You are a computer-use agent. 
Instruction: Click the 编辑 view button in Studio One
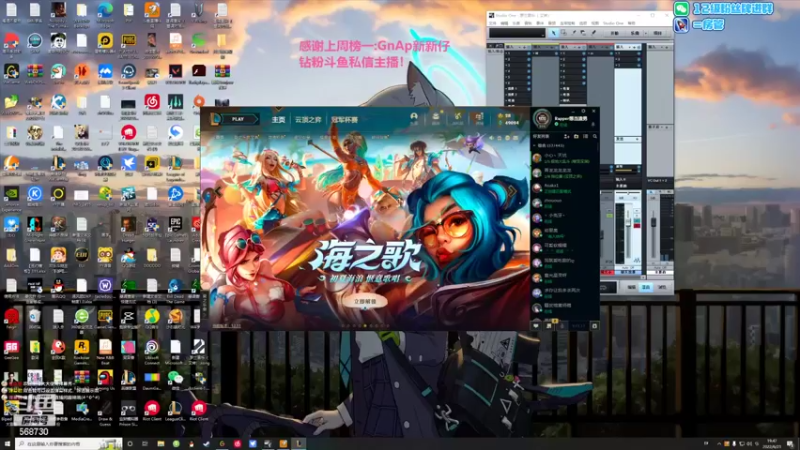(632, 287)
